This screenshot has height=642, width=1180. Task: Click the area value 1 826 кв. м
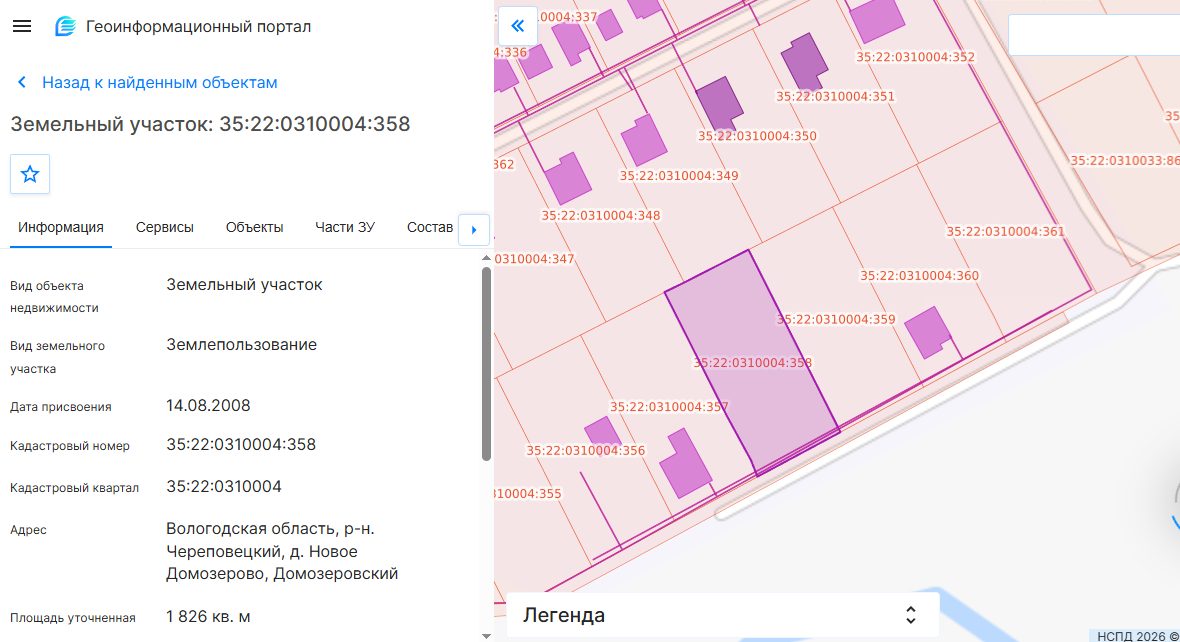[208, 616]
